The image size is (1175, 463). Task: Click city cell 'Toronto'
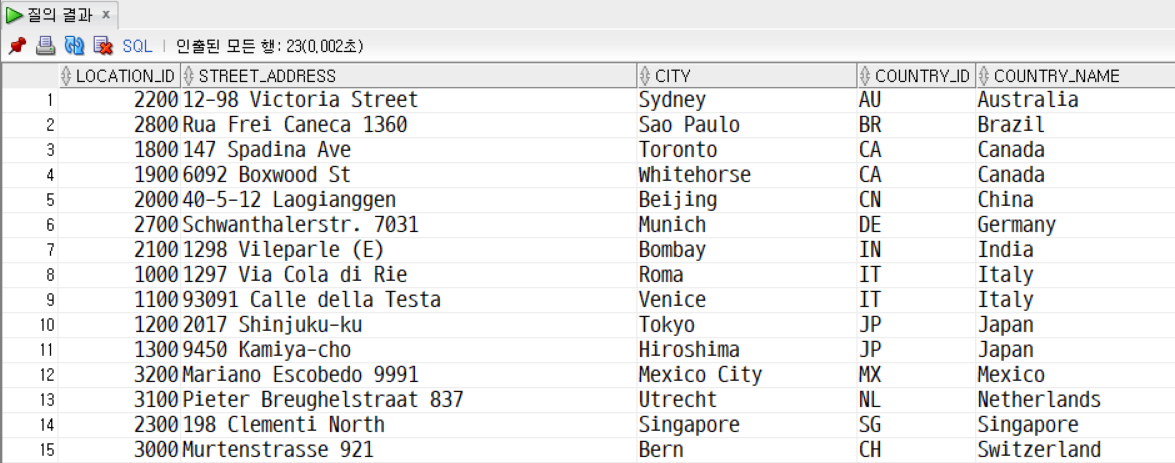point(746,150)
